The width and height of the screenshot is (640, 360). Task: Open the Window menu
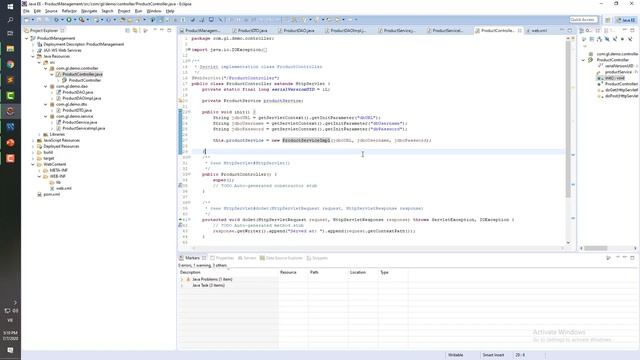click(154, 11)
